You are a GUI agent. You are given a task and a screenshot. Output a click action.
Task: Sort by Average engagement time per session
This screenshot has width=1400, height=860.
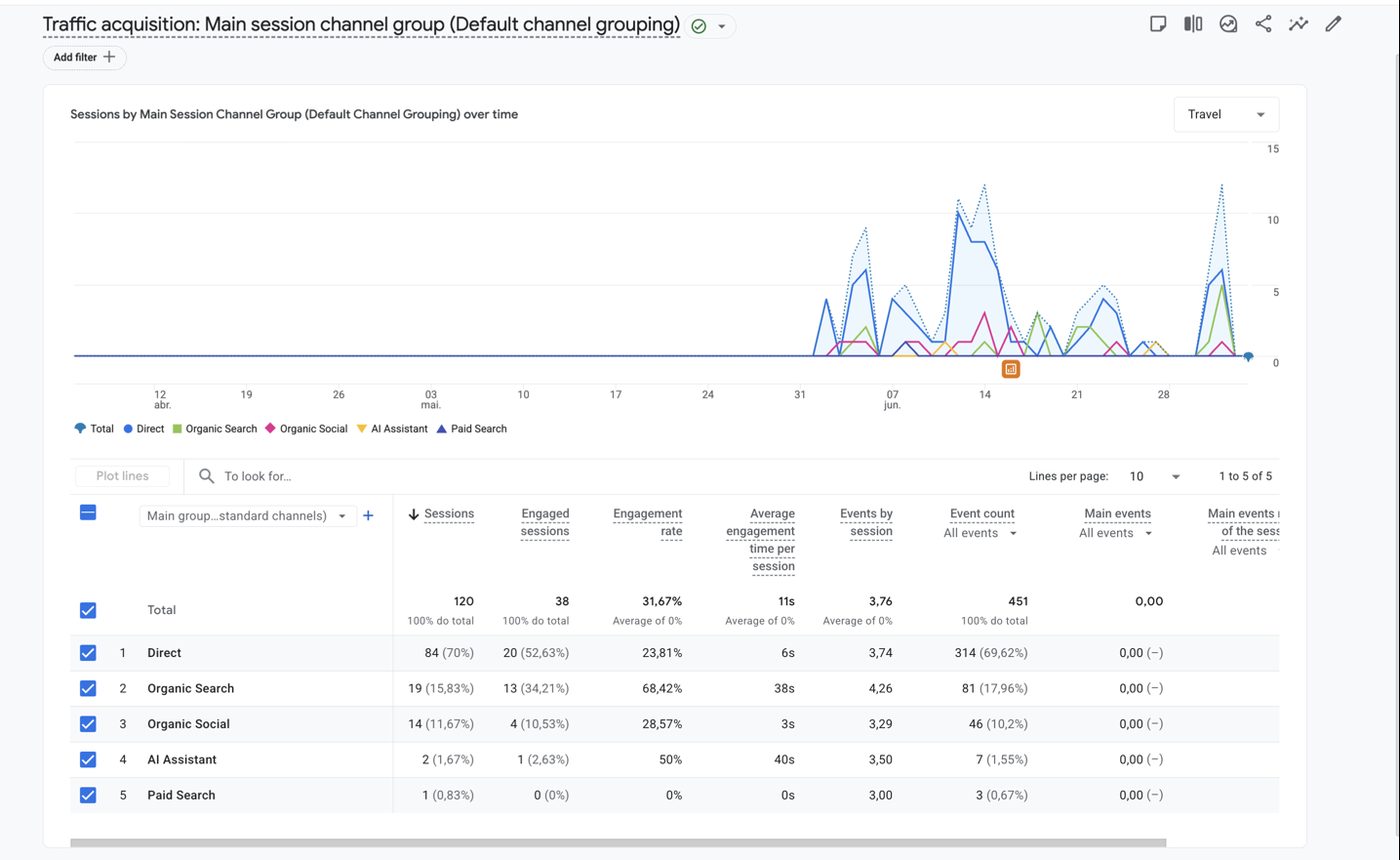[761, 540]
